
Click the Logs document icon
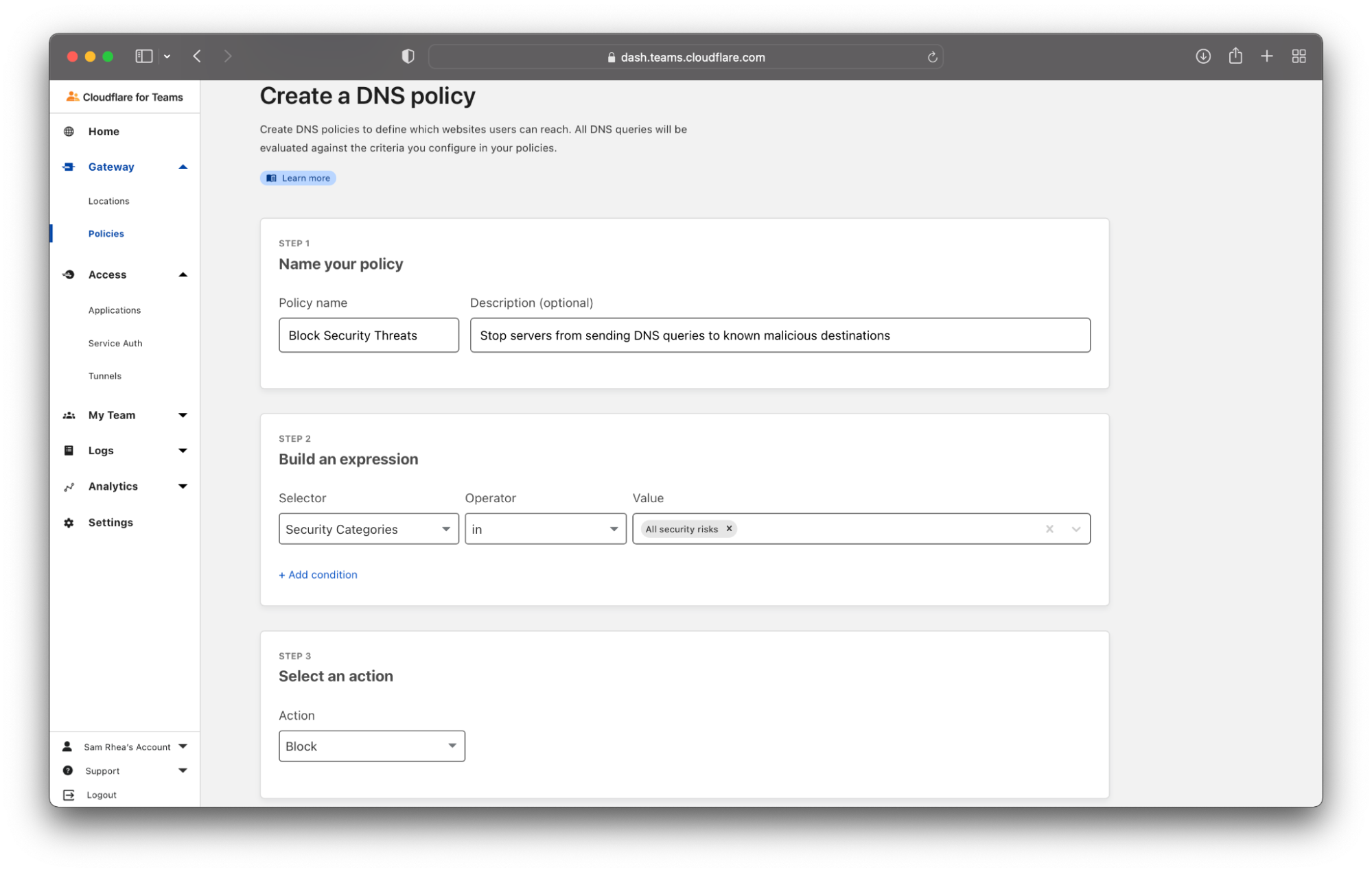[69, 451]
